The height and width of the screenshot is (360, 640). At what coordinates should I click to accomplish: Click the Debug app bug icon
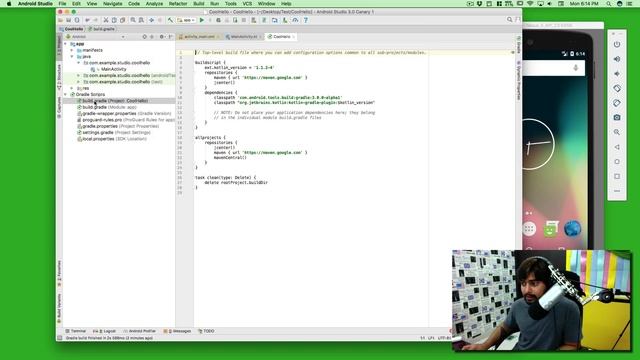point(218,20)
